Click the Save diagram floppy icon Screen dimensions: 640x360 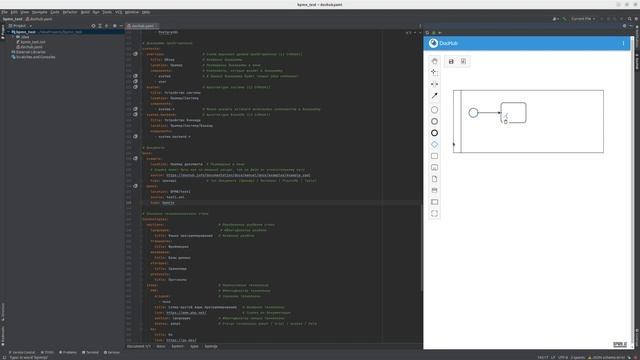(451, 62)
